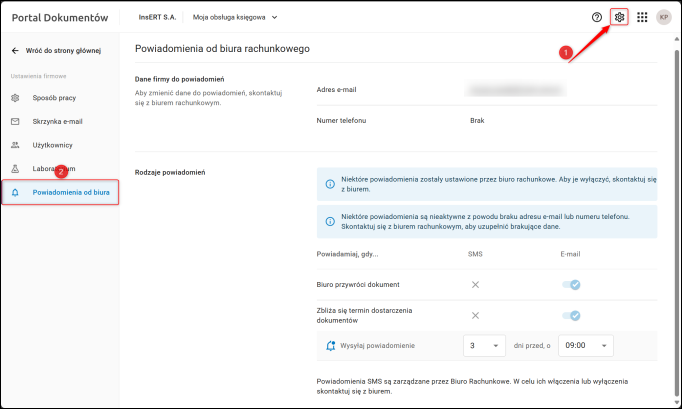Open the KP user avatar menu
The height and width of the screenshot is (409, 682).
point(663,17)
